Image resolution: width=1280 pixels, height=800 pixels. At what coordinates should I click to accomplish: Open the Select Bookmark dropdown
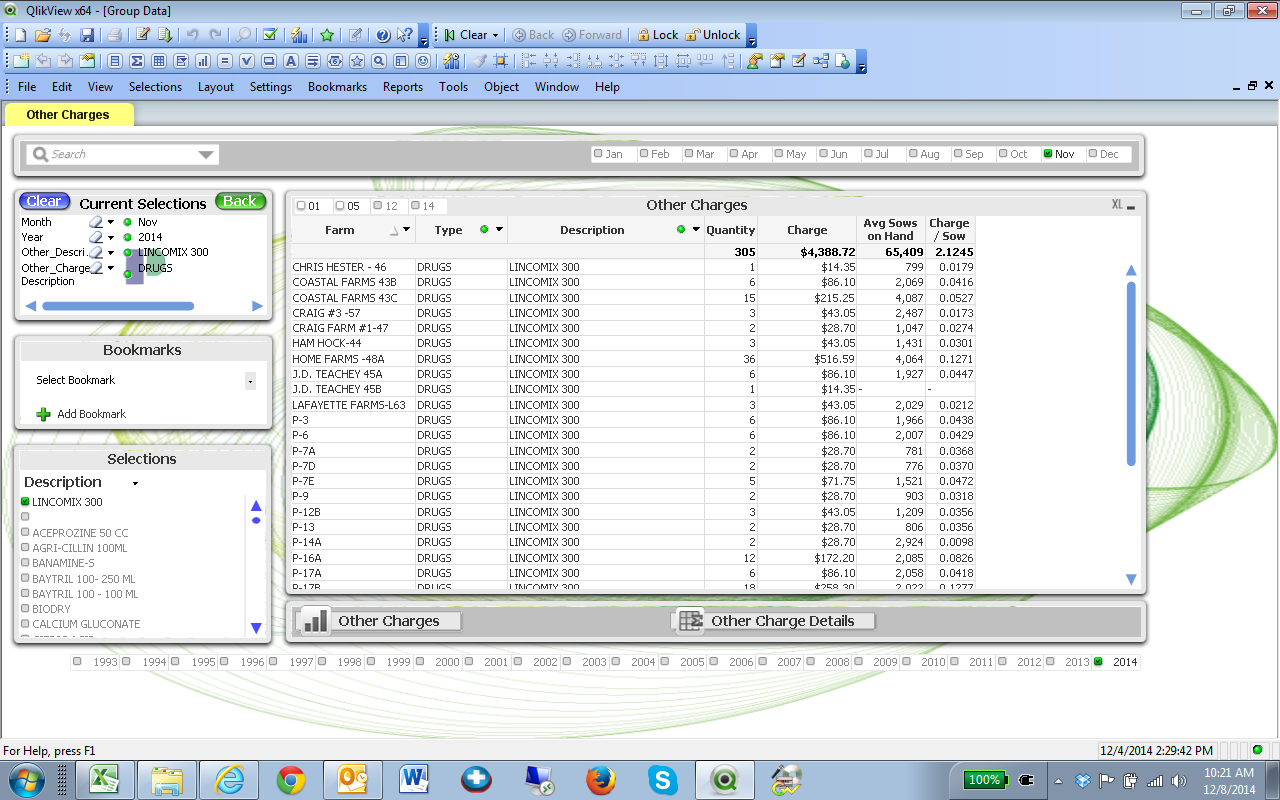pos(250,381)
